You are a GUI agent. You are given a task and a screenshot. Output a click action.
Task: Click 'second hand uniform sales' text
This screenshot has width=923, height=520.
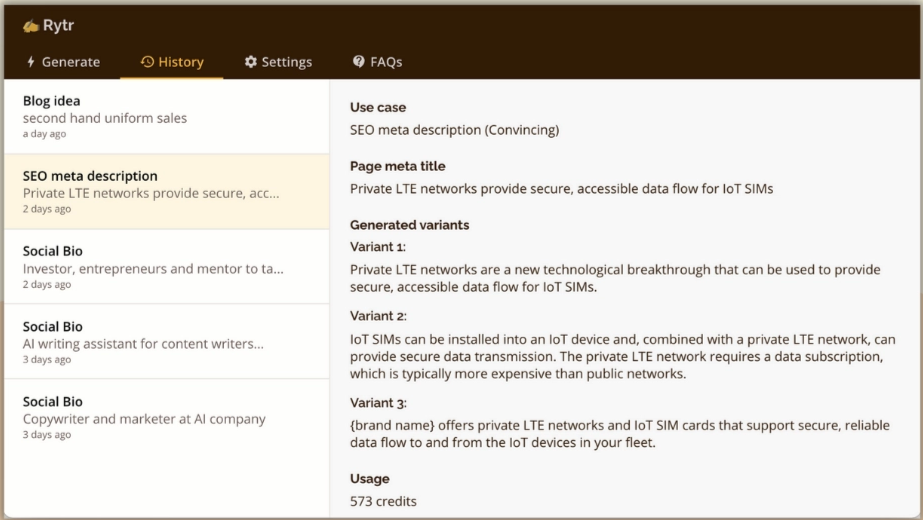click(105, 118)
